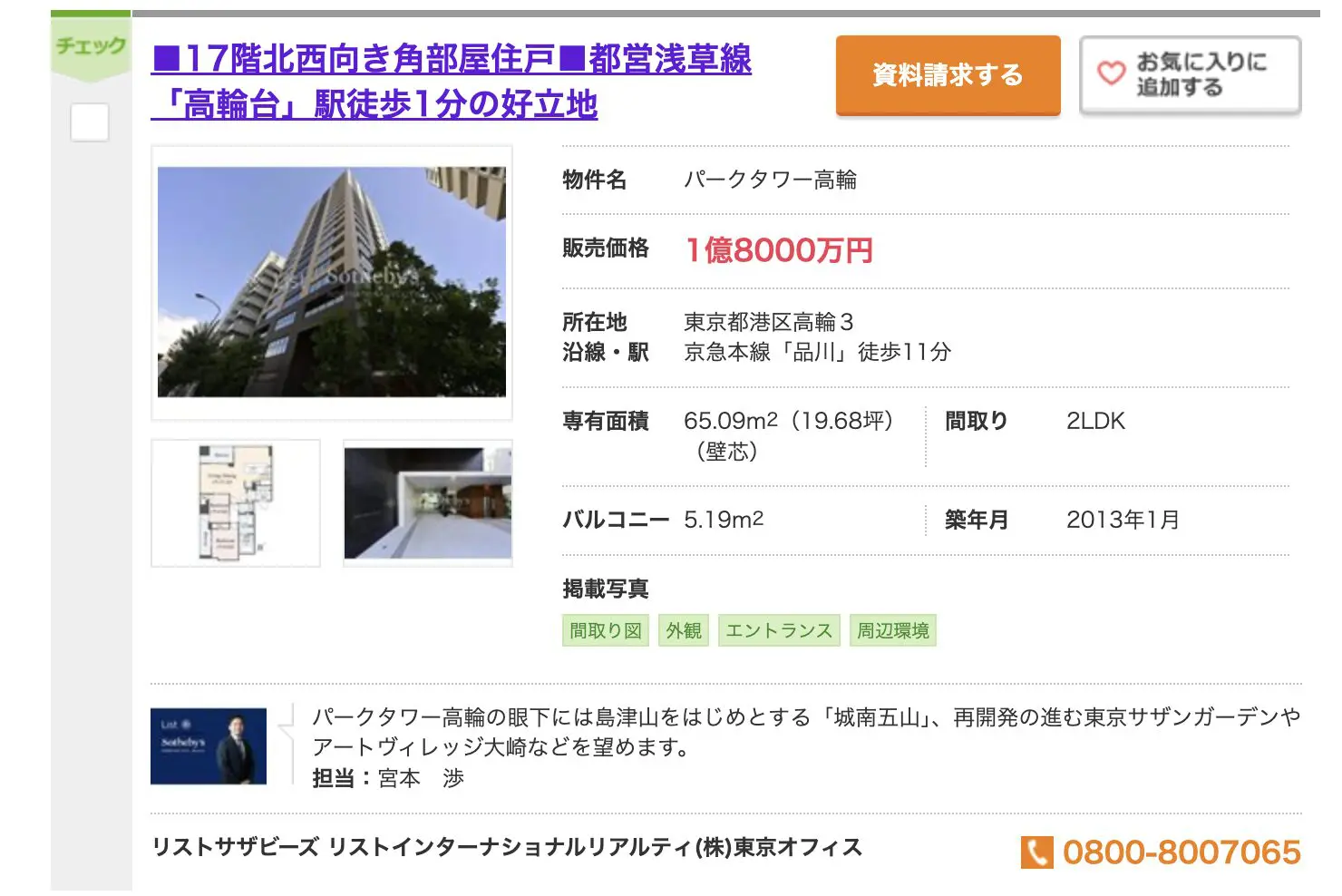Screen dimensions: 1342x896
Task: Click the agent name 宮本 渉
Action: (420, 778)
